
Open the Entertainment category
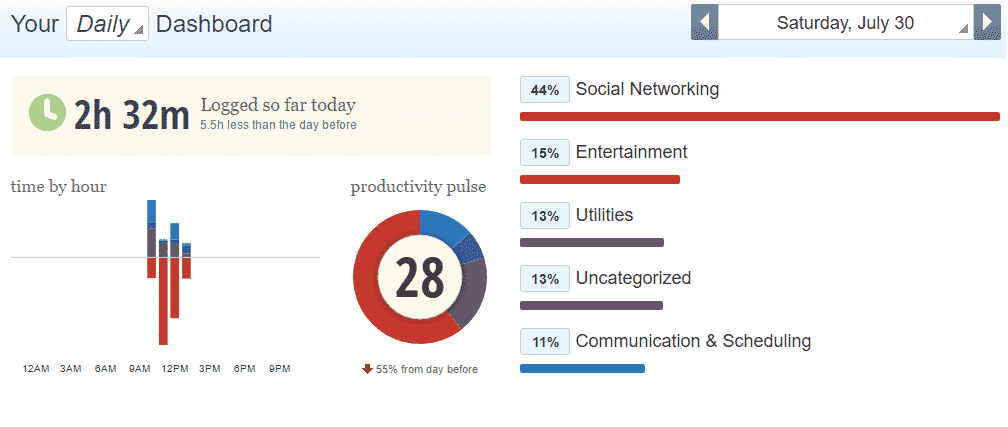[x=631, y=152]
